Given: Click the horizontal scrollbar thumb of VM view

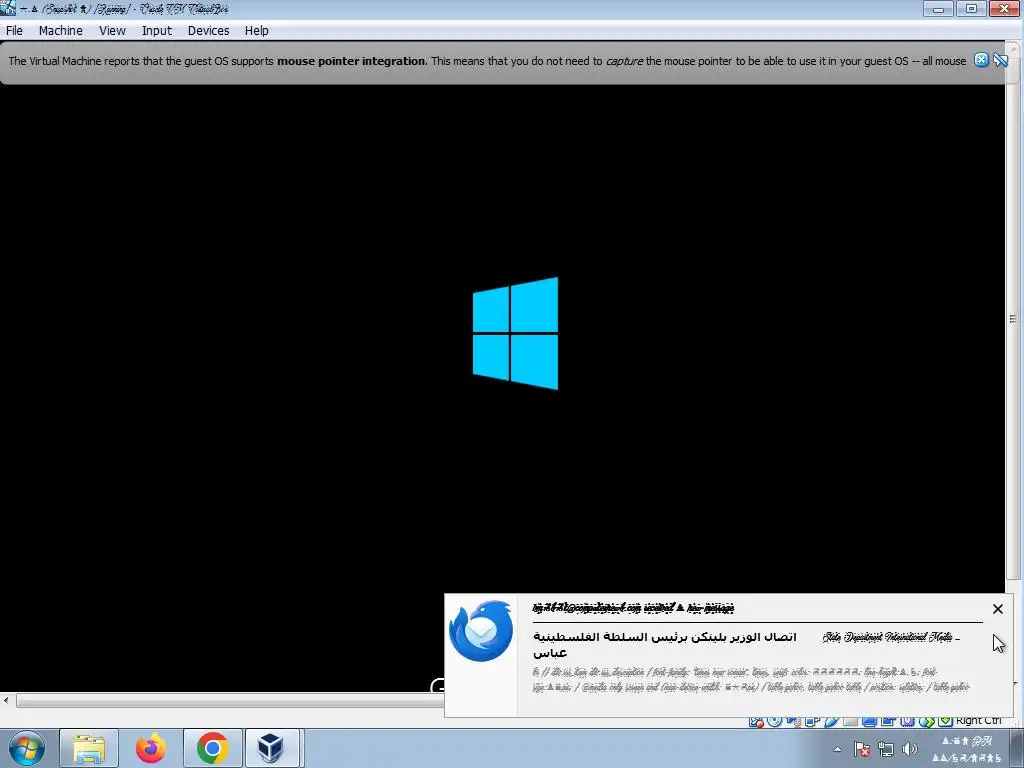Looking at the screenshot, I should pos(230,701).
